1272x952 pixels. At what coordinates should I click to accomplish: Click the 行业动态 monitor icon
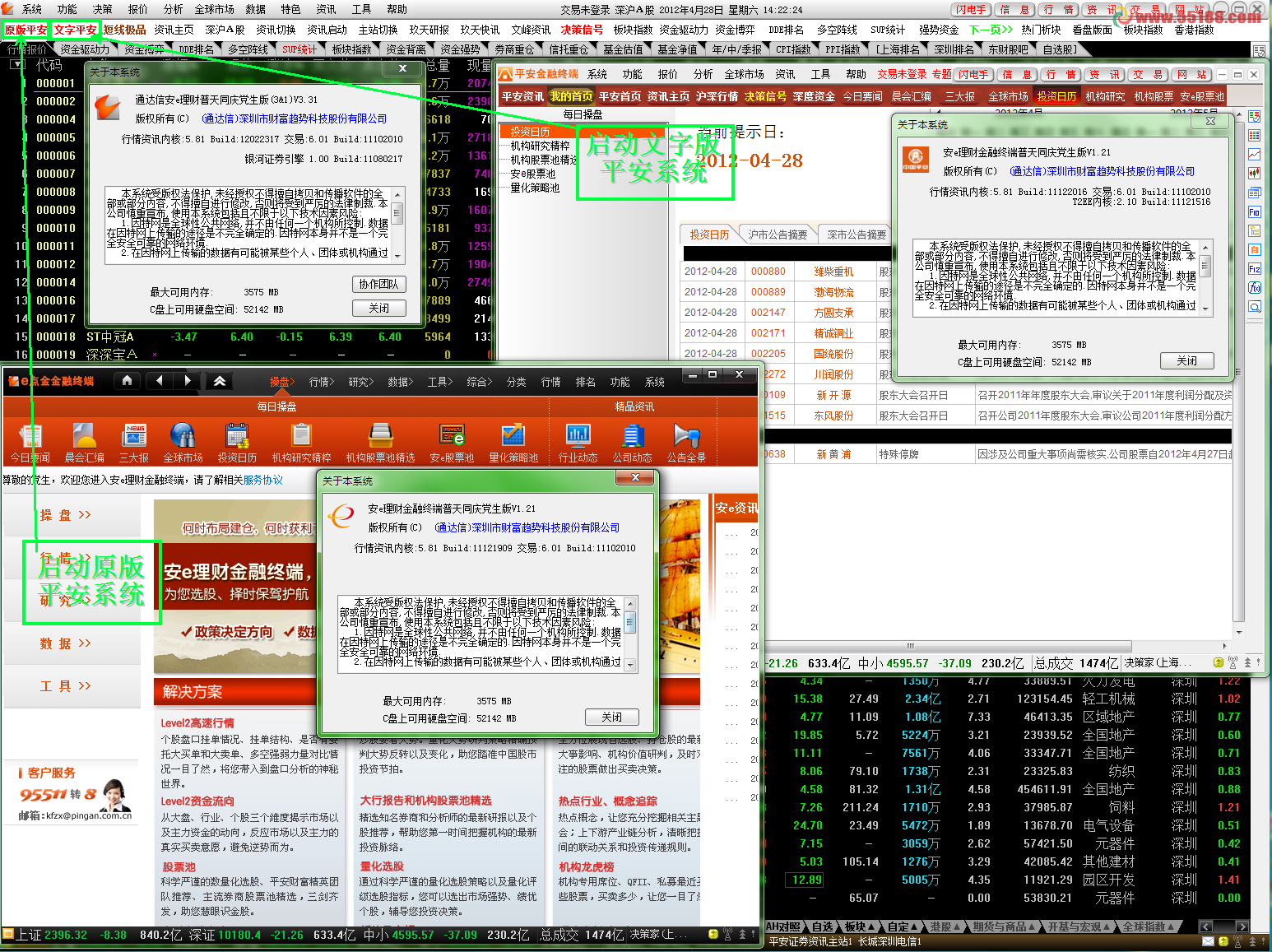578,436
